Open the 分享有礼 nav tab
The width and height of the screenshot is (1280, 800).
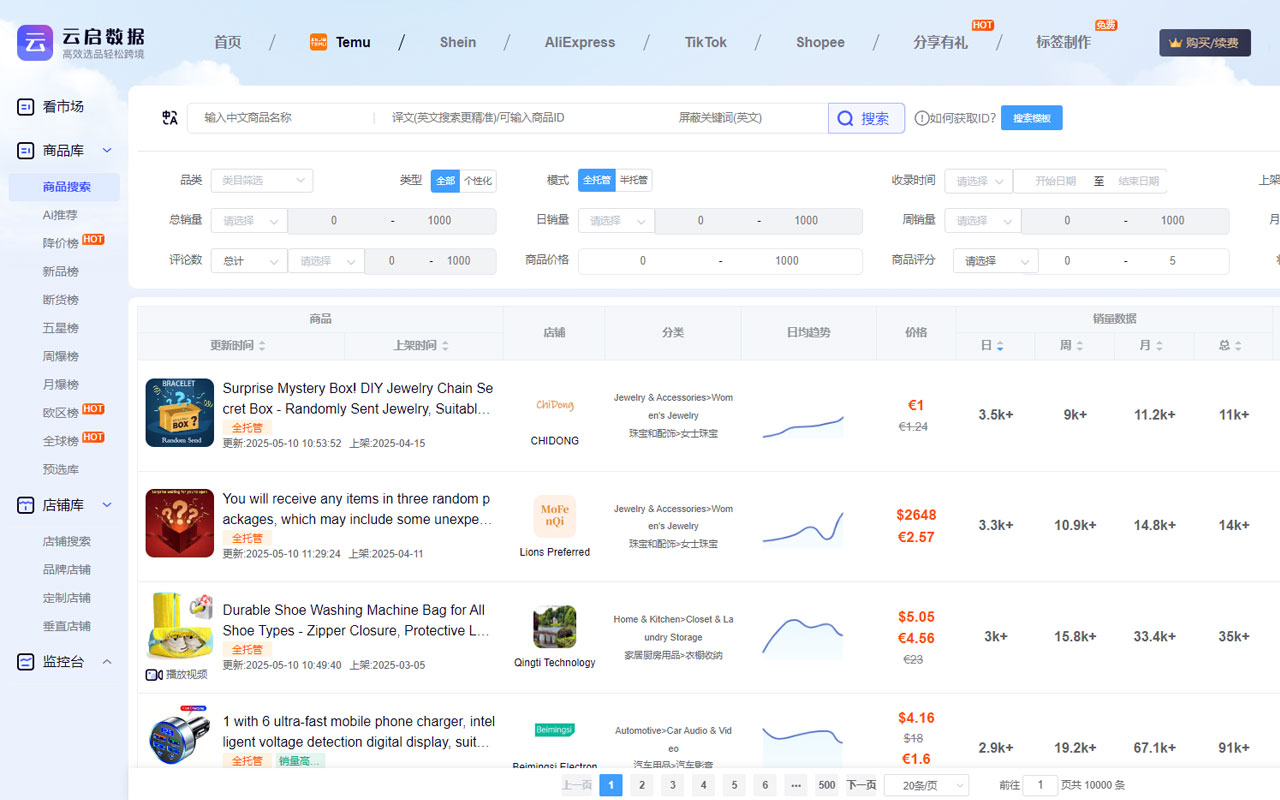(940, 42)
